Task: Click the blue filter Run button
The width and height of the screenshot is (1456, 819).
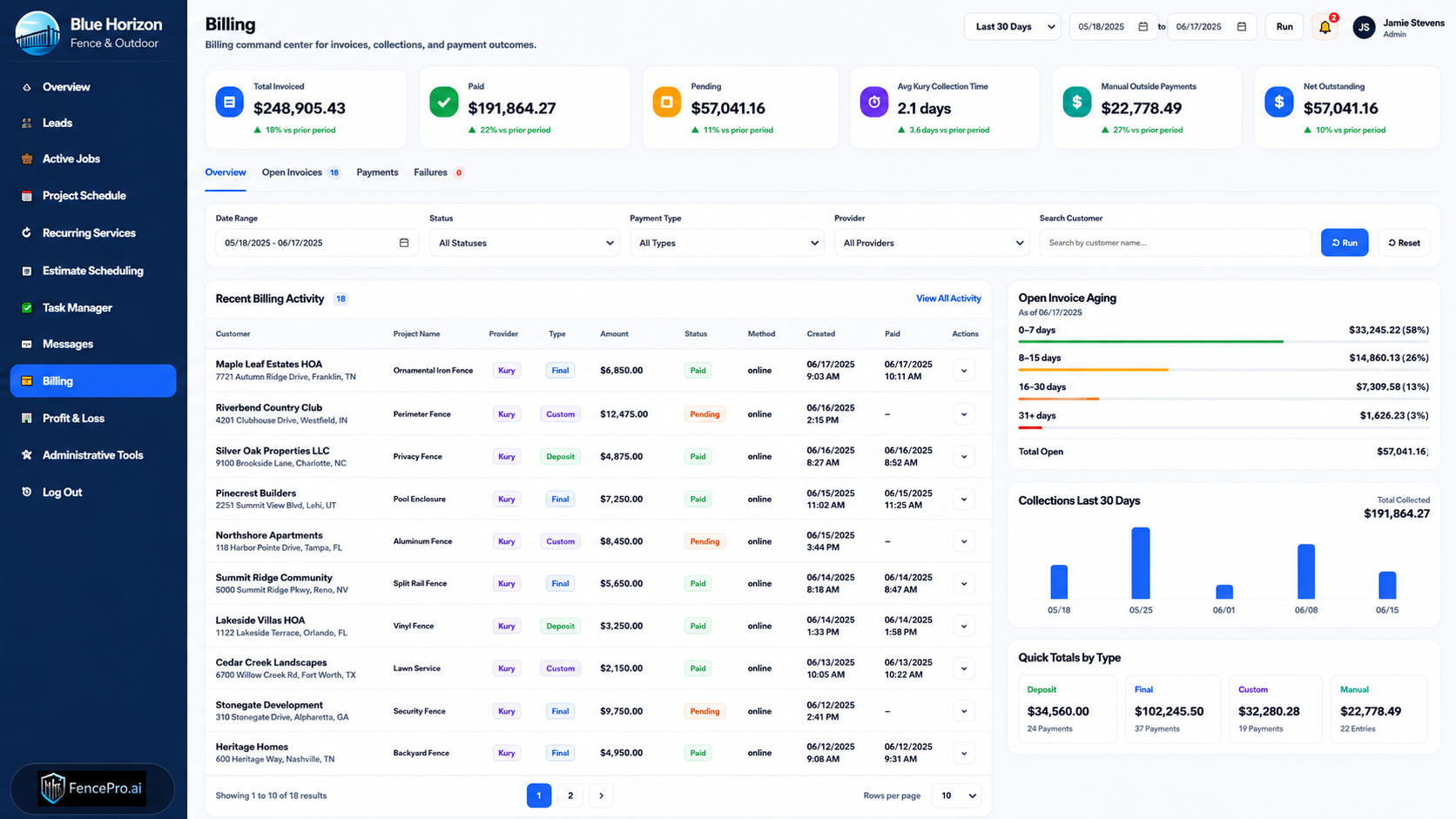Action: pos(1345,243)
